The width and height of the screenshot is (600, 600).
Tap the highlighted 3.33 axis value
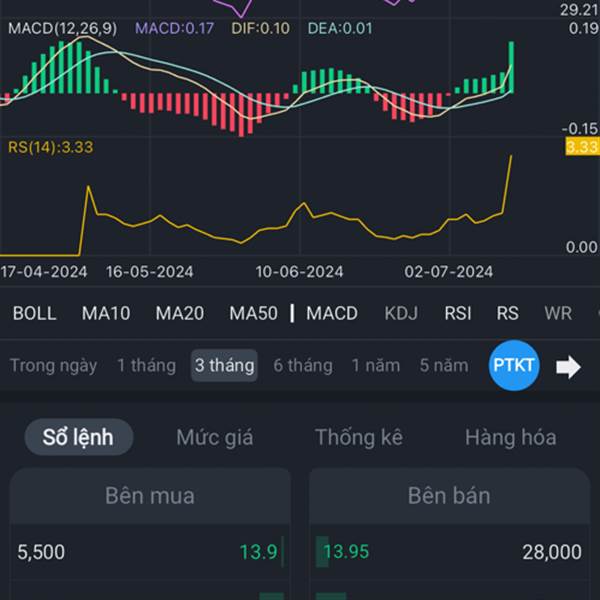pyautogui.click(x=582, y=147)
